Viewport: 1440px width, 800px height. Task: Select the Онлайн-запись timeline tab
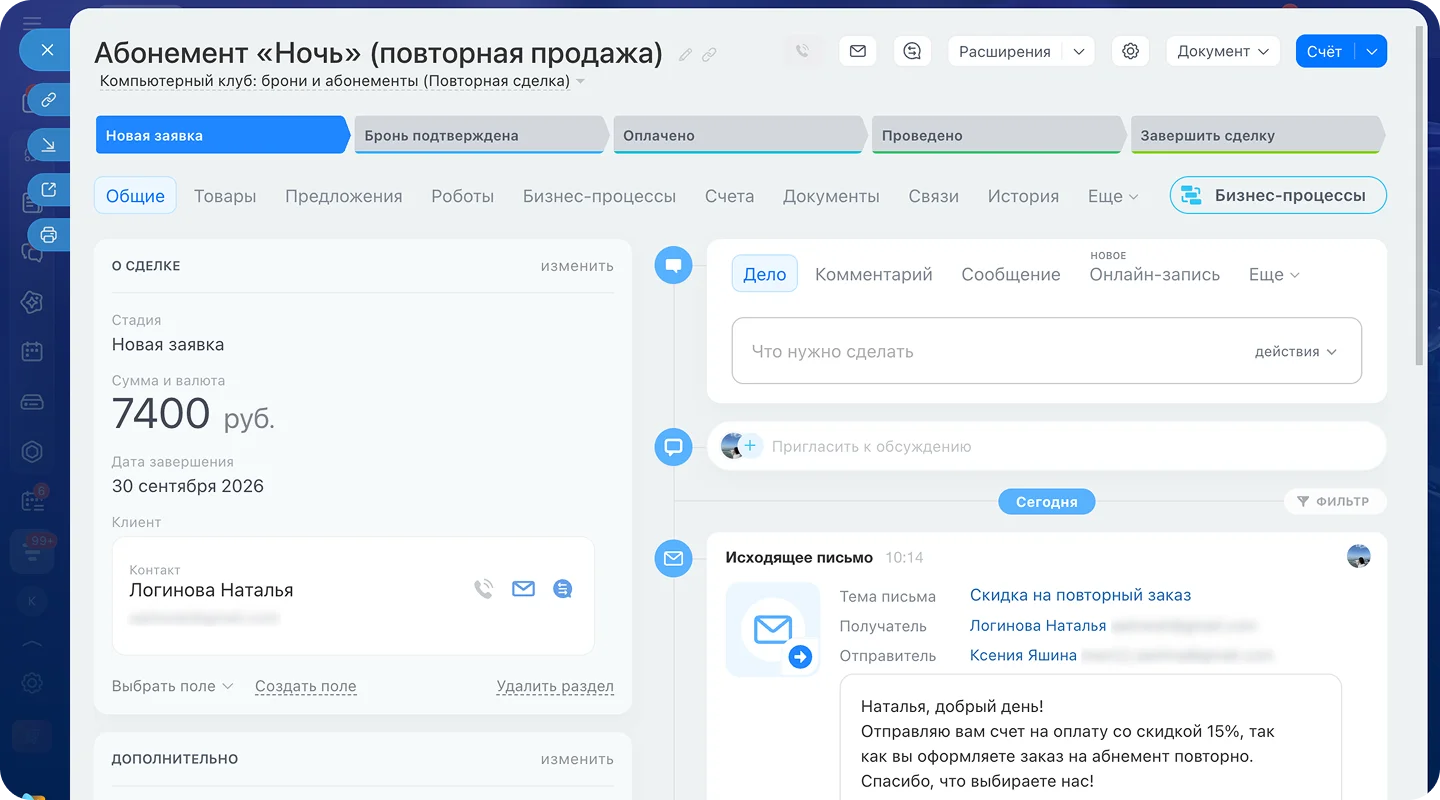tap(1155, 274)
